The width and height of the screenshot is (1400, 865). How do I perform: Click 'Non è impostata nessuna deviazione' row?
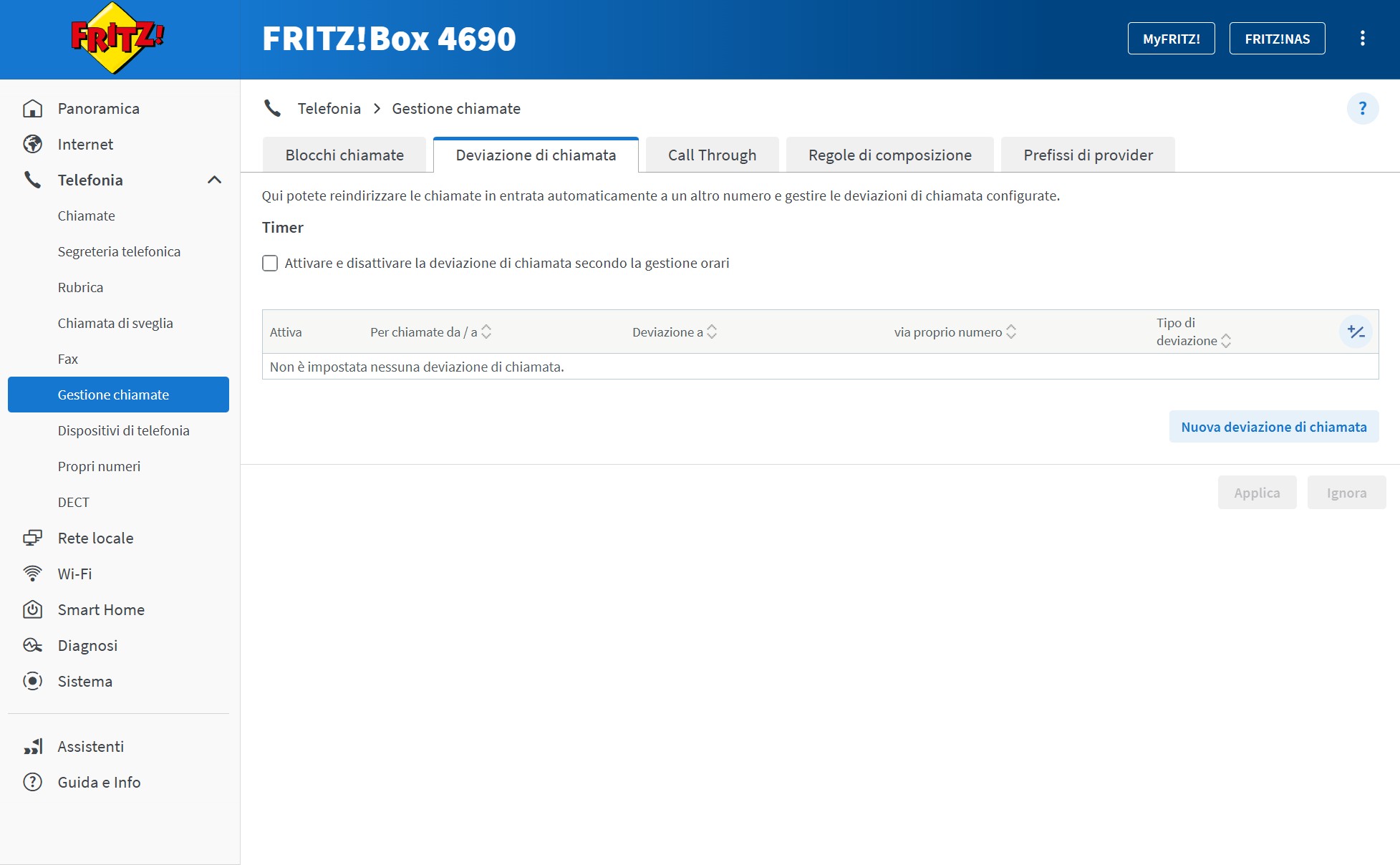pos(820,367)
